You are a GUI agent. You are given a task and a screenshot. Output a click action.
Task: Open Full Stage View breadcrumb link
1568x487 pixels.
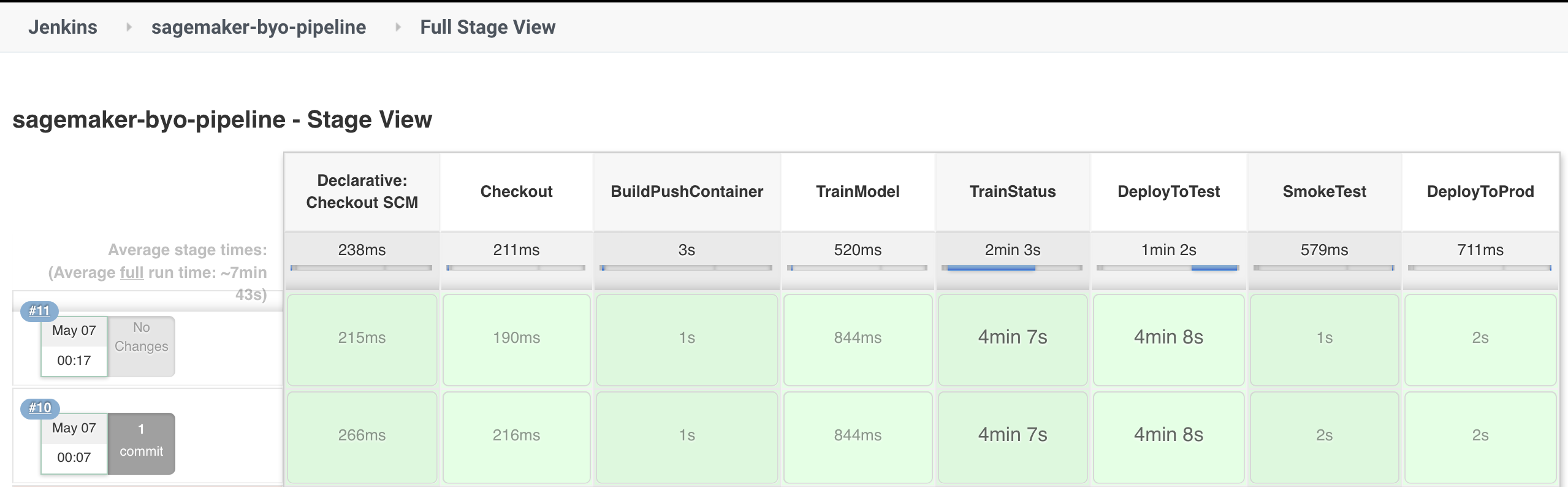pos(488,27)
